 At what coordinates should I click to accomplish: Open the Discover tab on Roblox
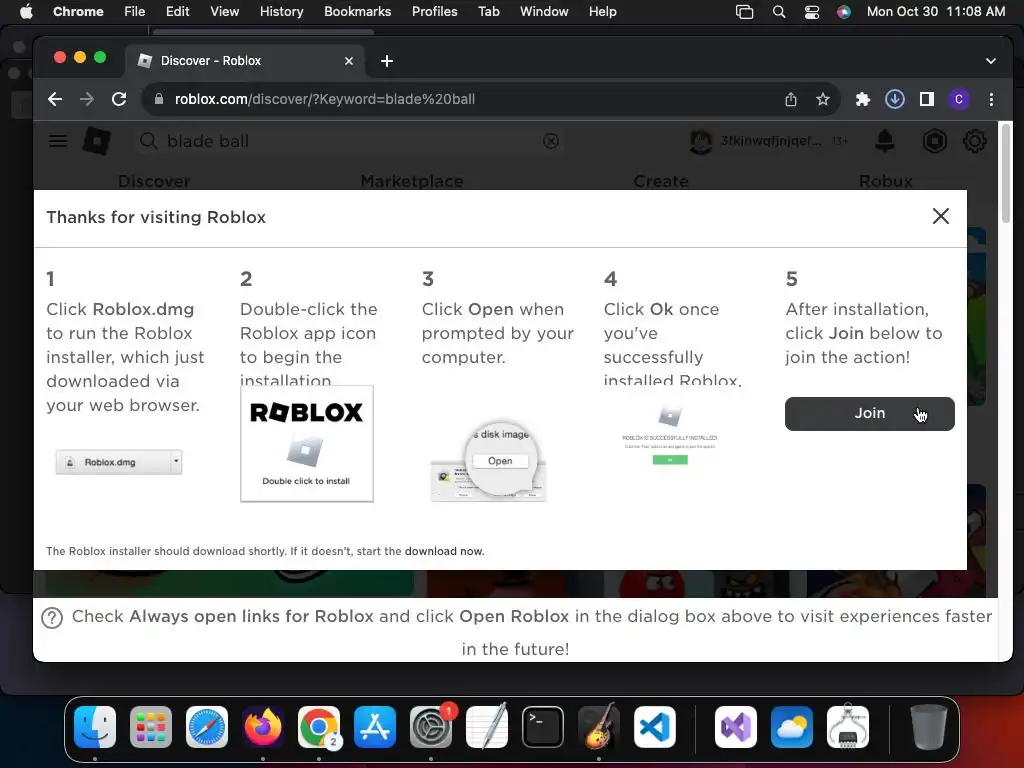[x=154, y=181]
